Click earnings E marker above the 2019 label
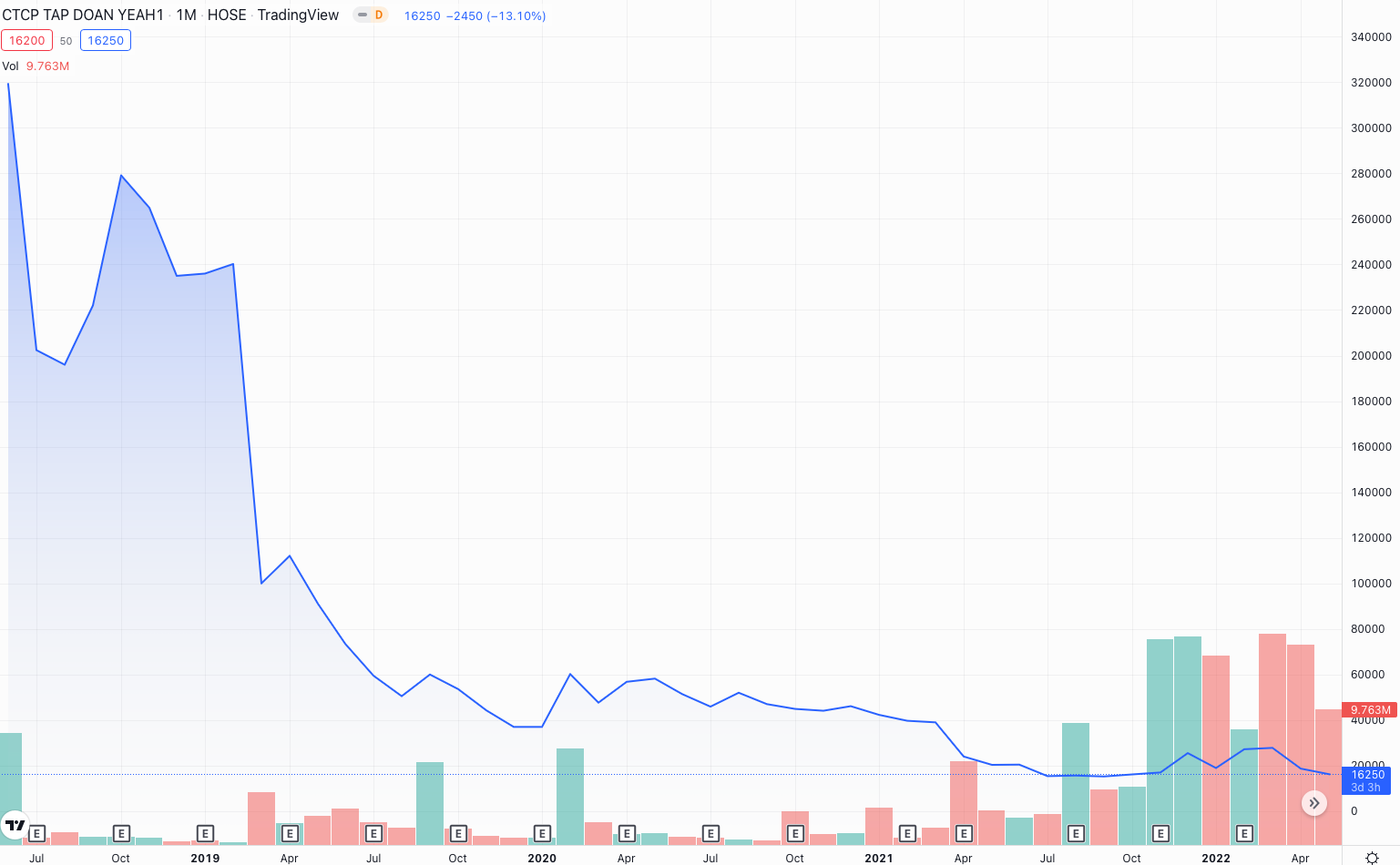Viewport: 1400px width, 865px height. click(x=205, y=833)
